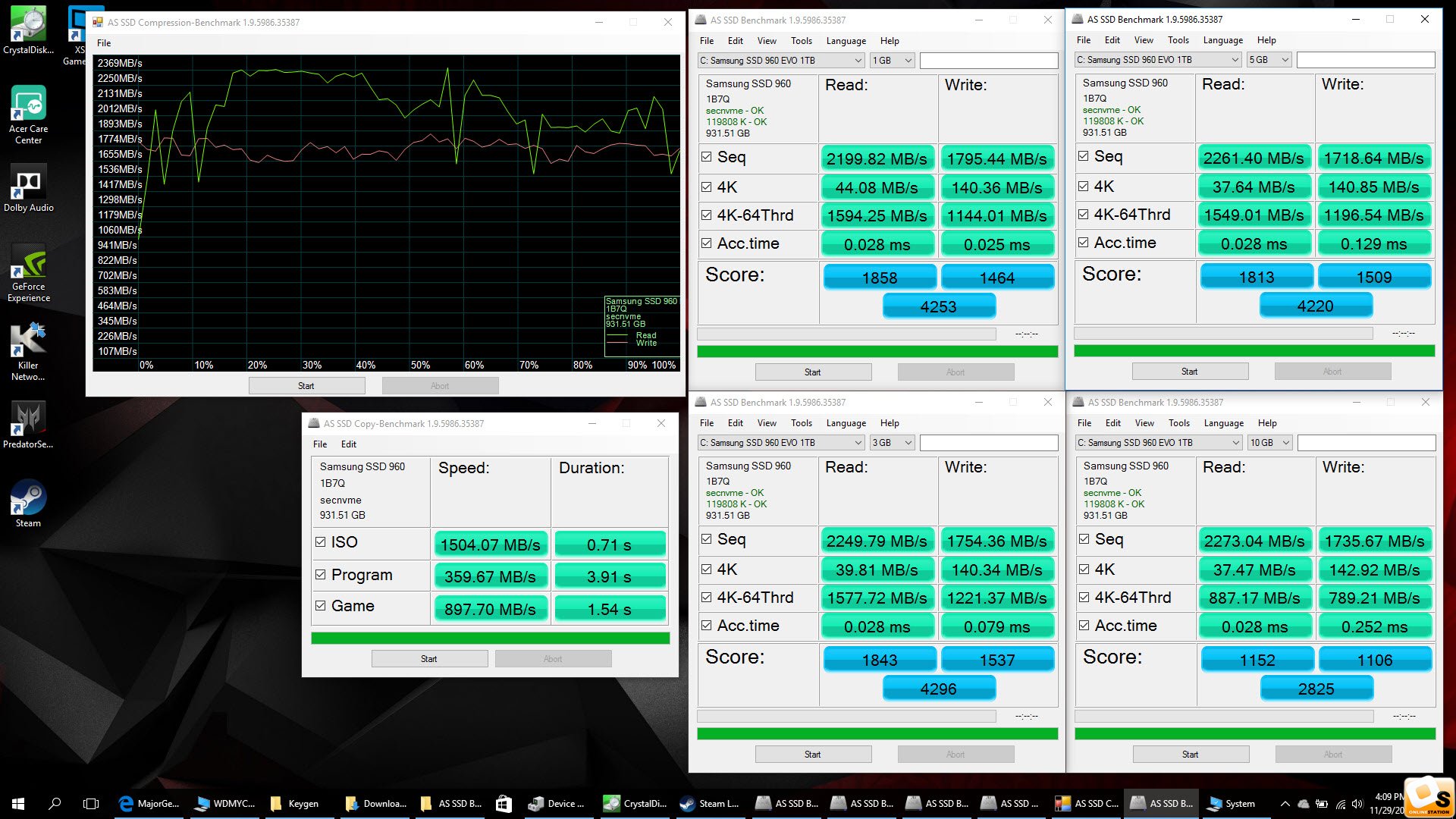Screen dimensions: 1456x819
Task: Open File menu in the Compression-Benchmark window
Action: tap(104, 43)
